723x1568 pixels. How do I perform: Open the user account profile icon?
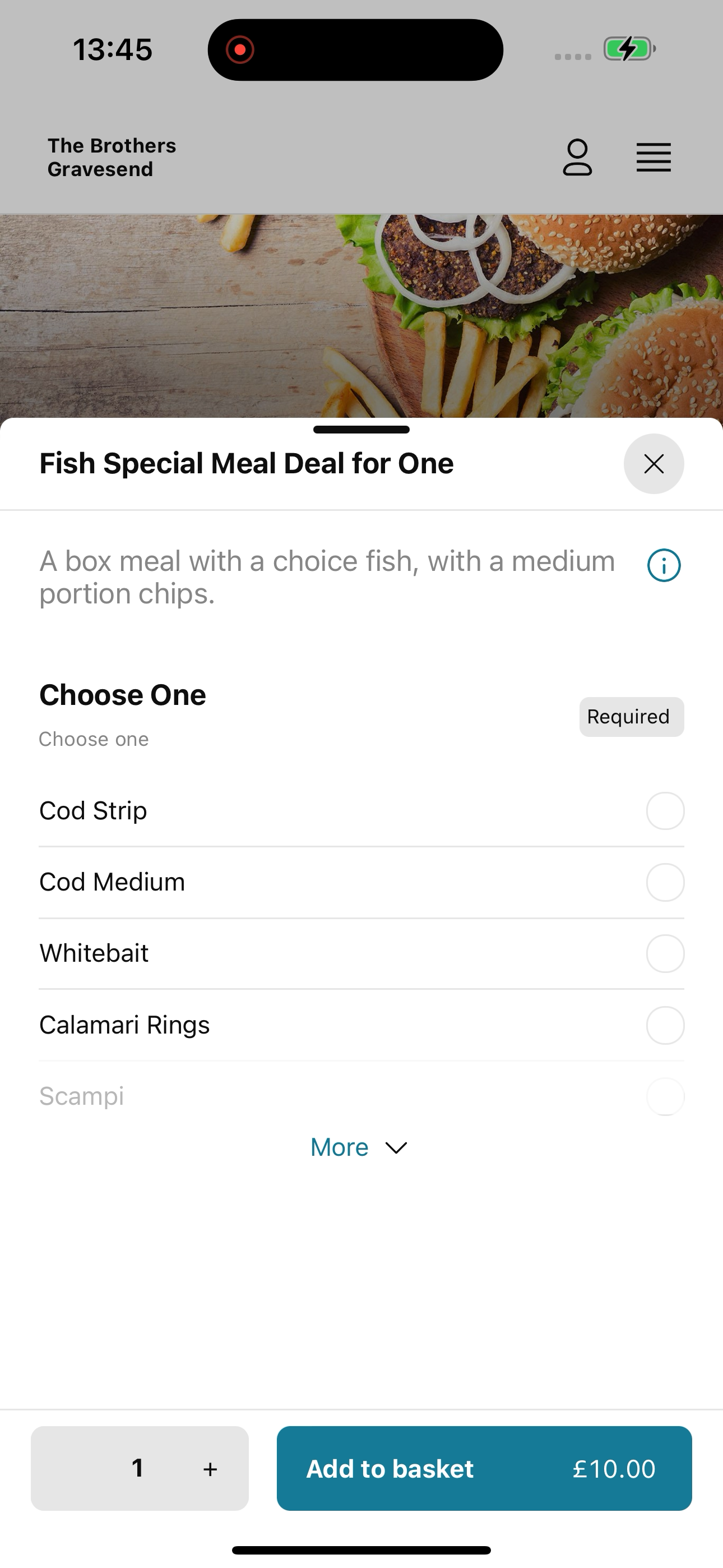[x=577, y=157]
